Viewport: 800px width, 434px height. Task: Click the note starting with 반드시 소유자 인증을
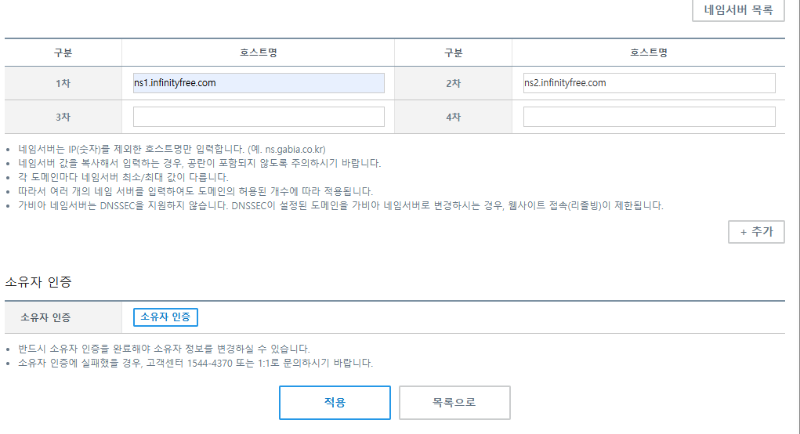164,349
